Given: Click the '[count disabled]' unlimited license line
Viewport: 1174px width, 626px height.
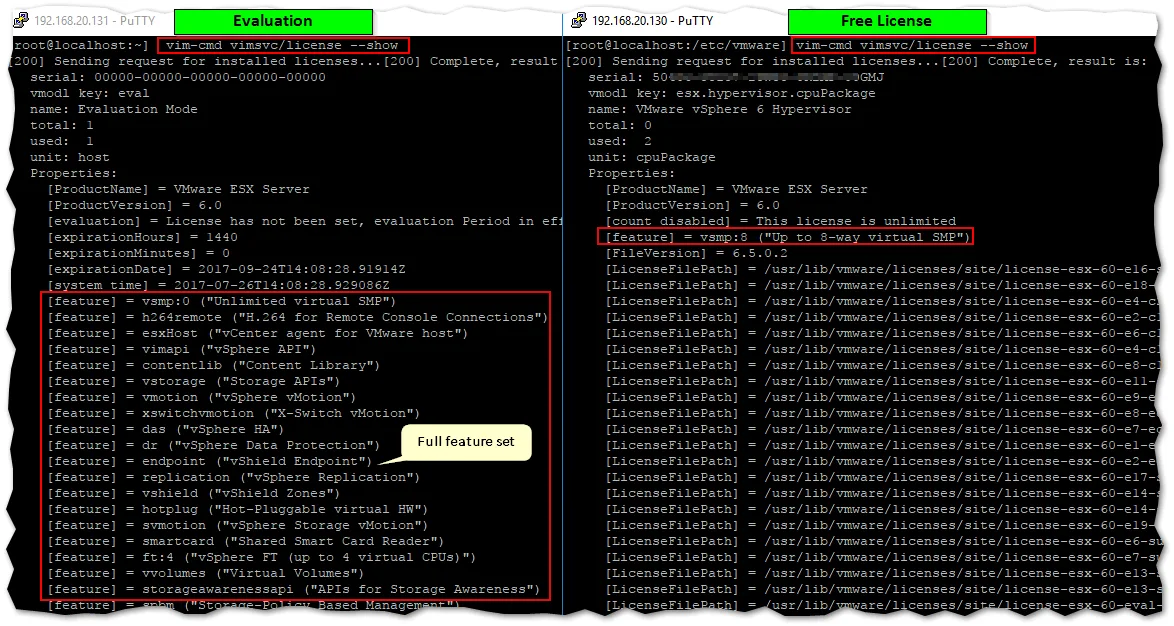Looking at the screenshot, I should [781, 222].
